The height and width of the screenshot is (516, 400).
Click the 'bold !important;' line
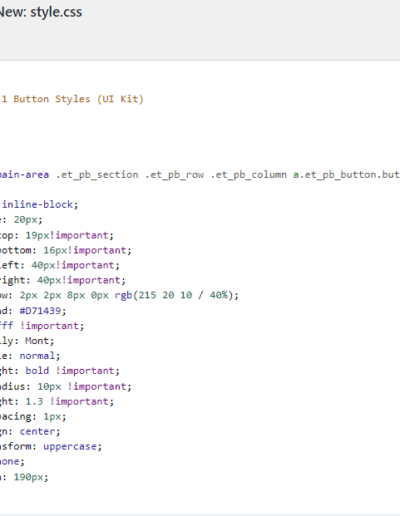click(x=72, y=371)
